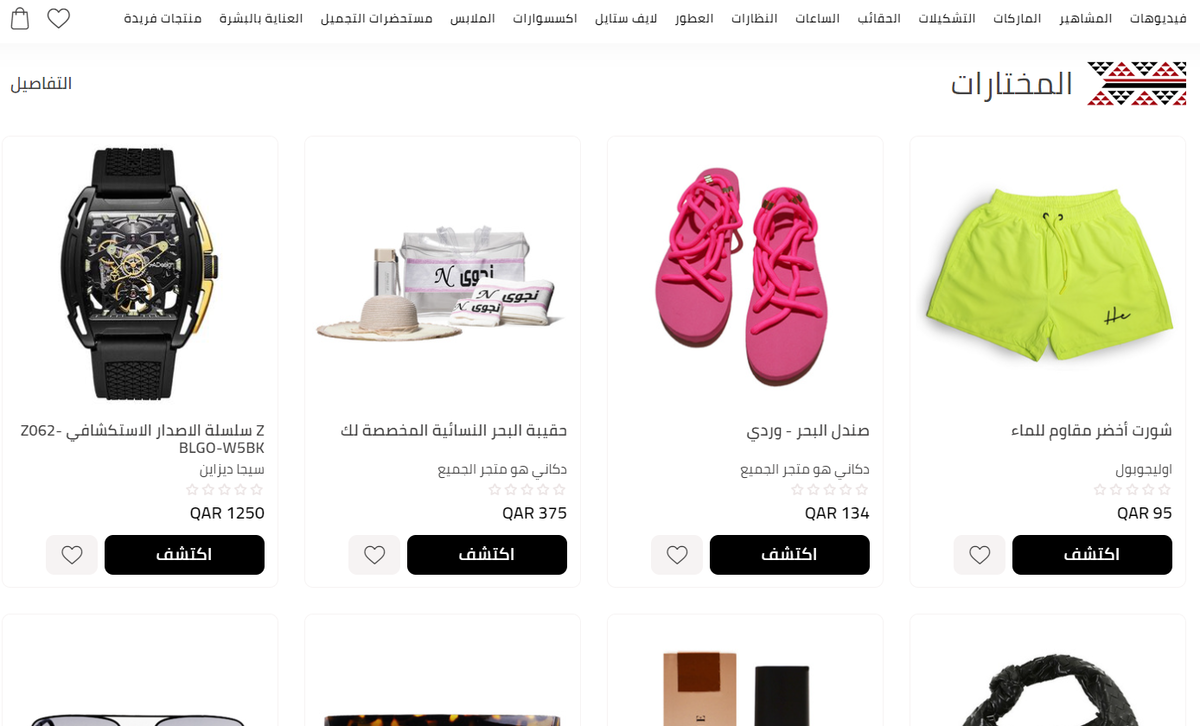Click heart button under the Z062 watch

(x=72, y=554)
